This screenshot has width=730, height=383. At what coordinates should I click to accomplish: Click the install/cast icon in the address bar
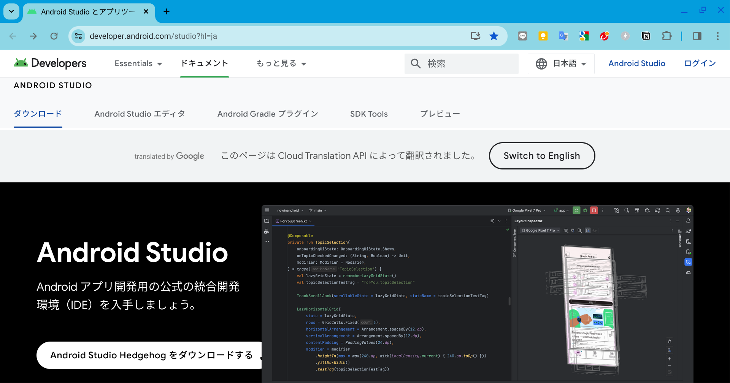475,36
